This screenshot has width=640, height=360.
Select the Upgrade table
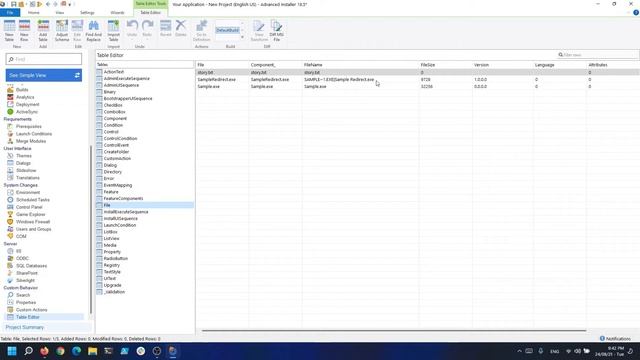click(112, 285)
